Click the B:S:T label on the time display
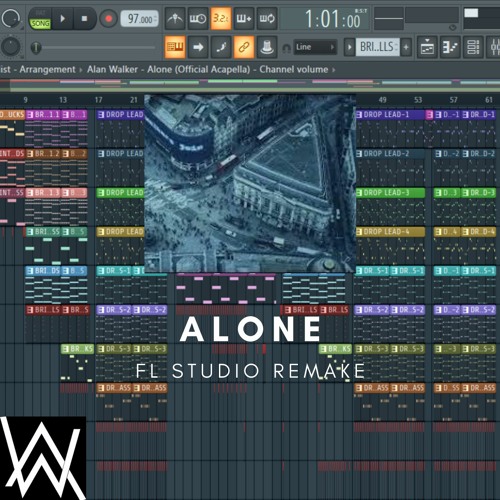This screenshot has height=500, width=500. 361,11
